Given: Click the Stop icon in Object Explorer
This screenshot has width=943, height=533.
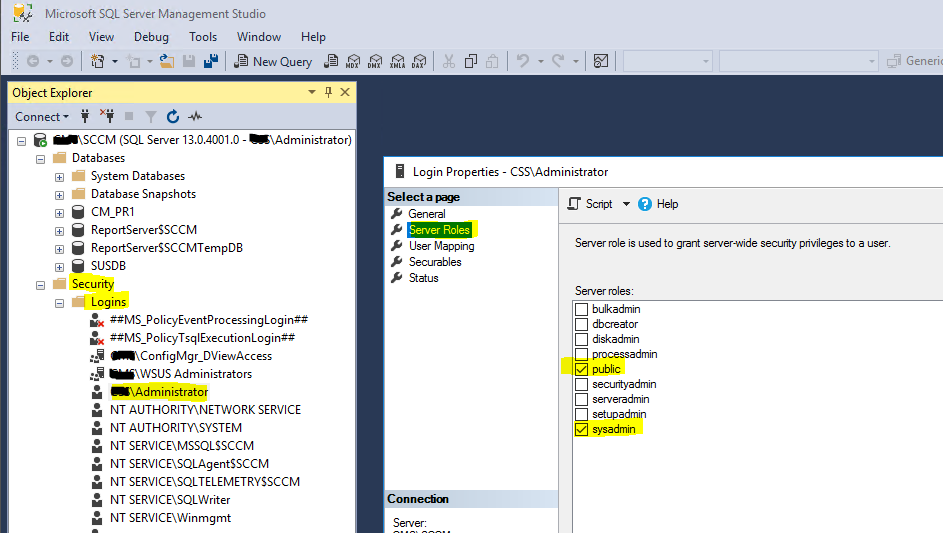Looking at the screenshot, I should coord(129,116).
